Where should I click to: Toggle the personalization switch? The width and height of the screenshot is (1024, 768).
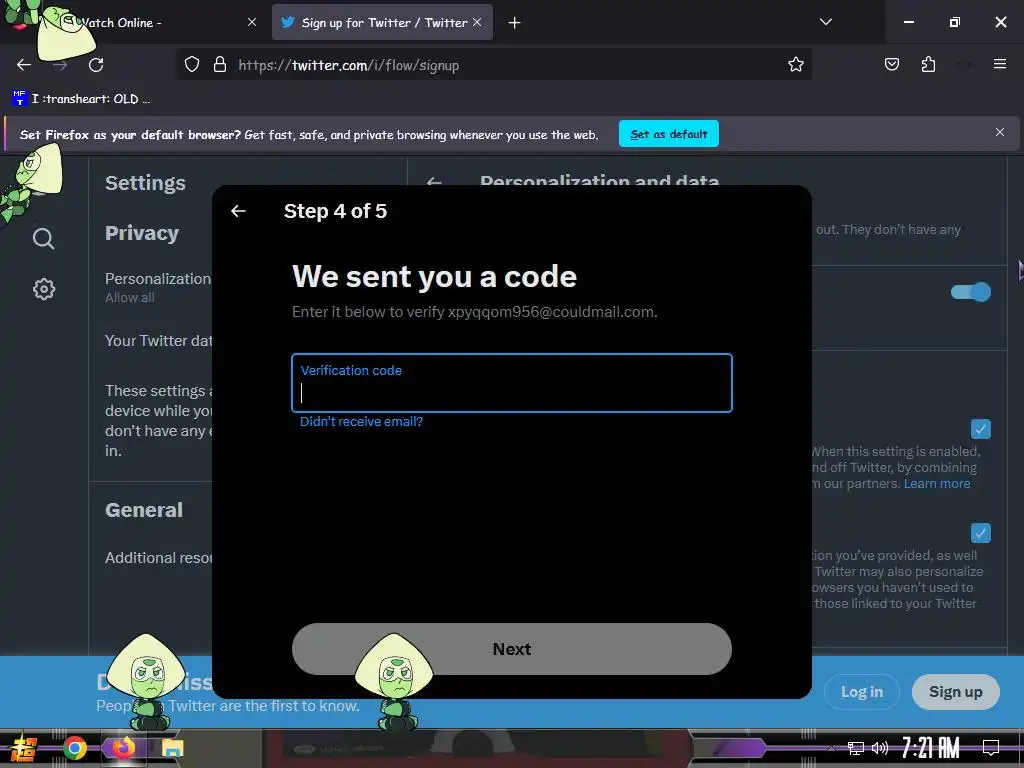pos(970,292)
